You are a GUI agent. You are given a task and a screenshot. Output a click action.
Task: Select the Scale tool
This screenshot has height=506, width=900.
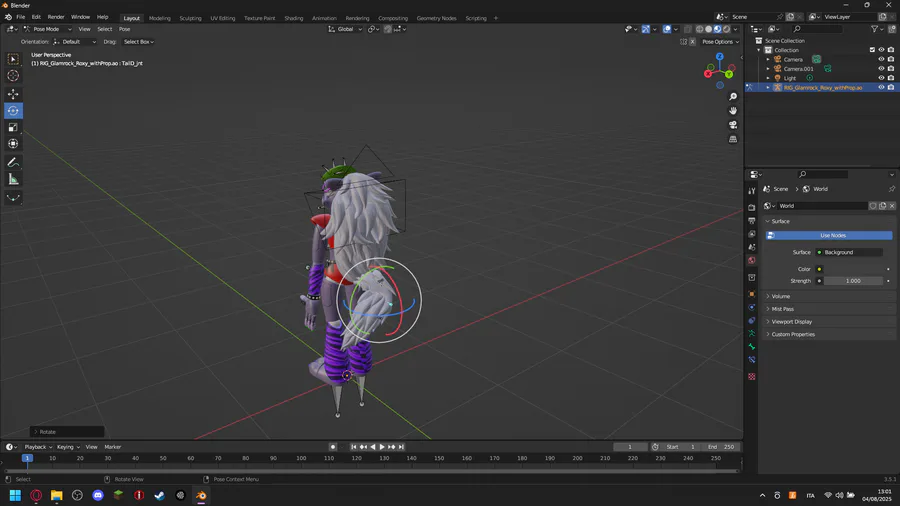click(x=13, y=127)
